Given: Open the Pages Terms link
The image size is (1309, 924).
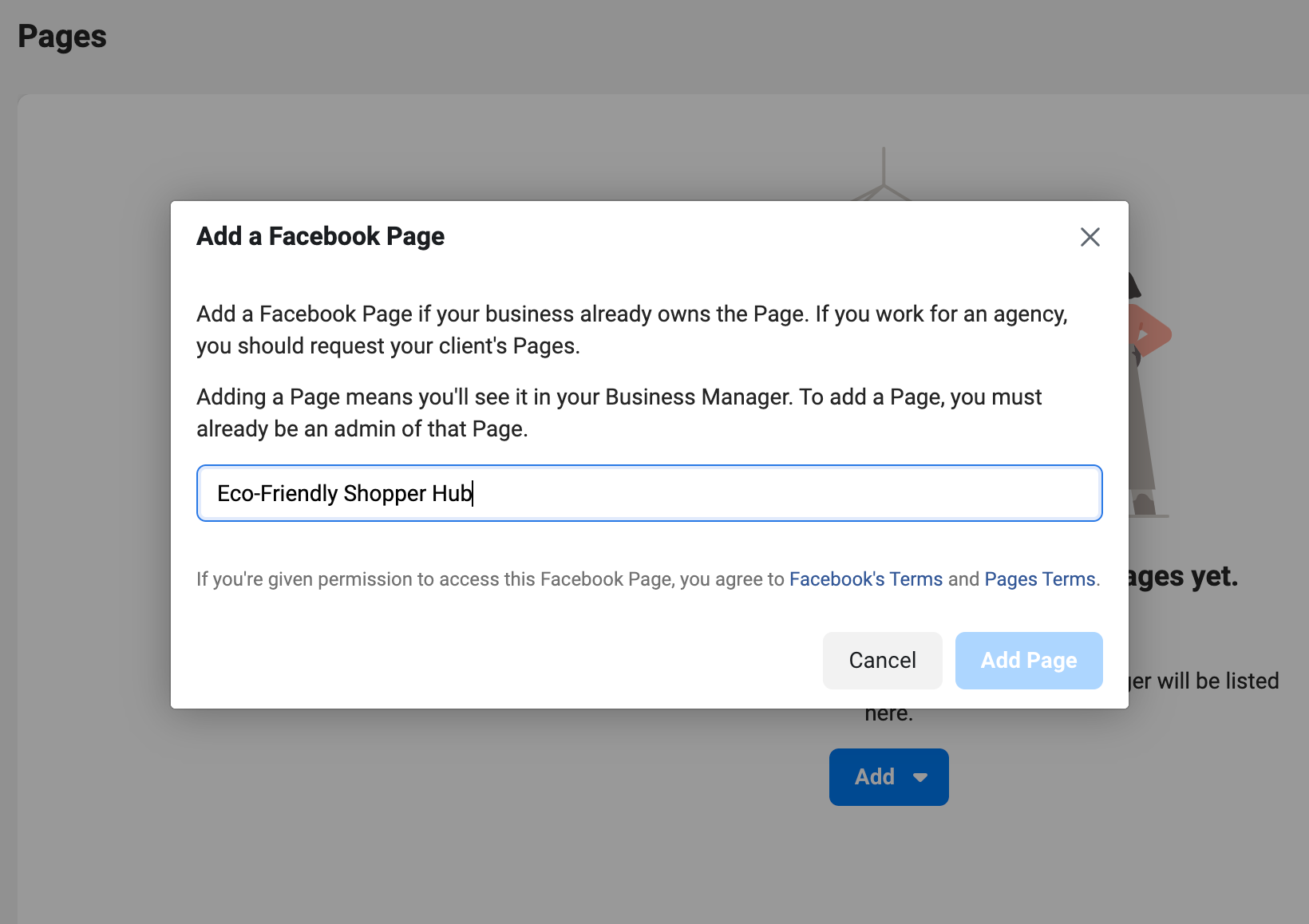Looking at the screenshot, I should 1039,578.
